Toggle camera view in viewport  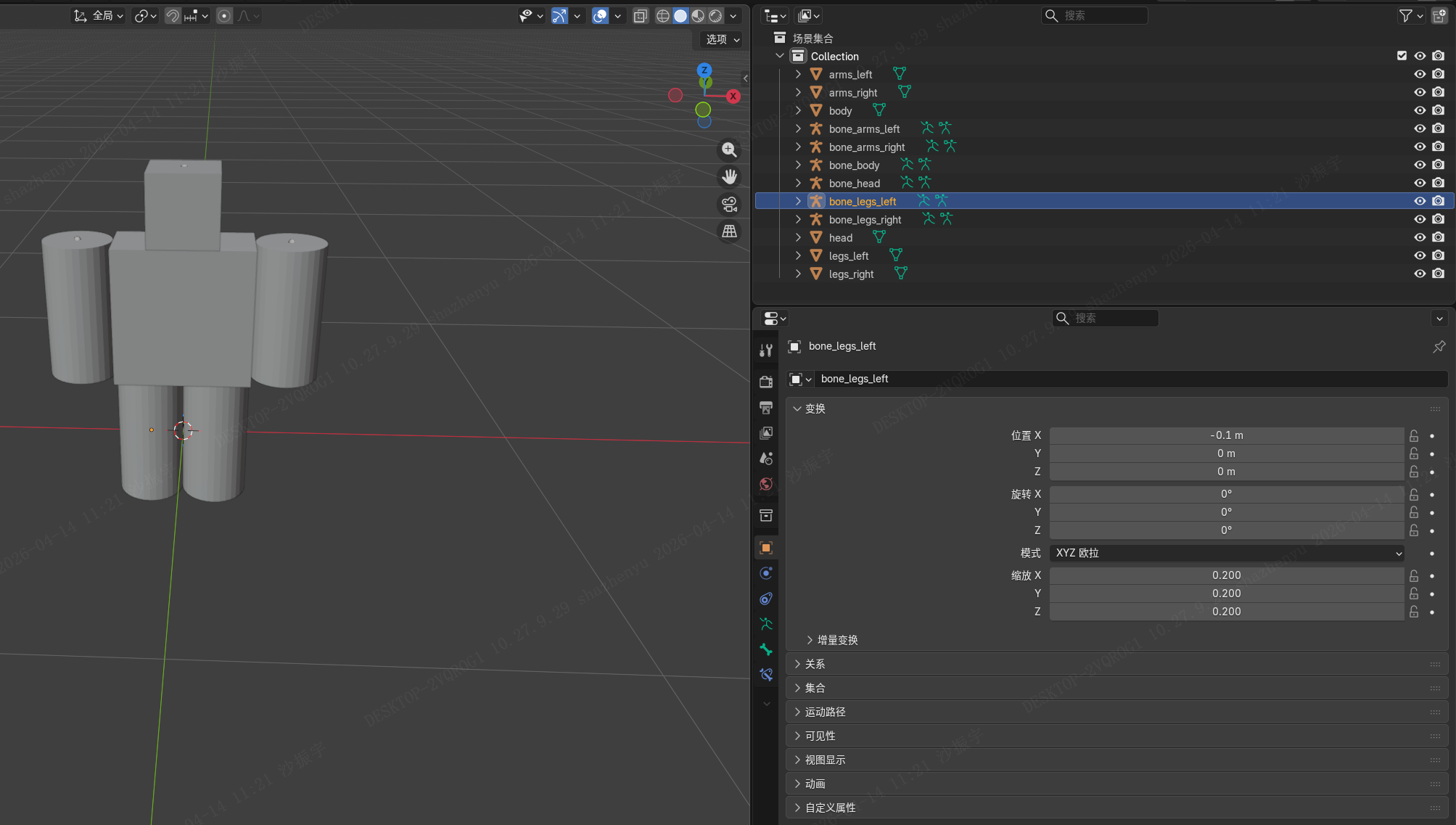coord(729,205)
